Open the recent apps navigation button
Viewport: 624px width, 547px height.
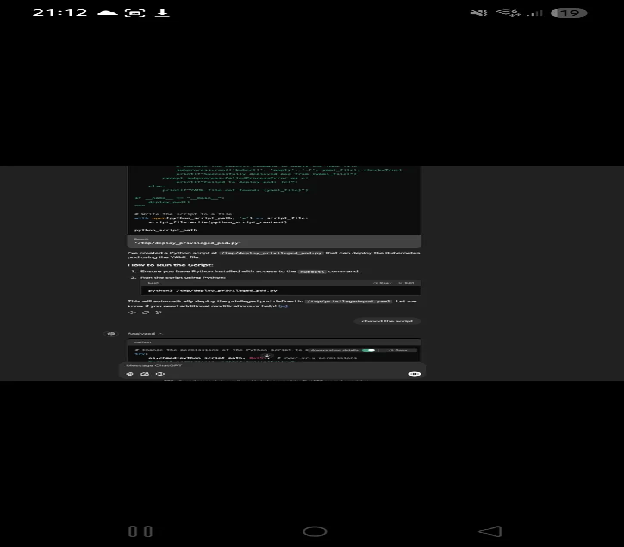pos(140,531)
